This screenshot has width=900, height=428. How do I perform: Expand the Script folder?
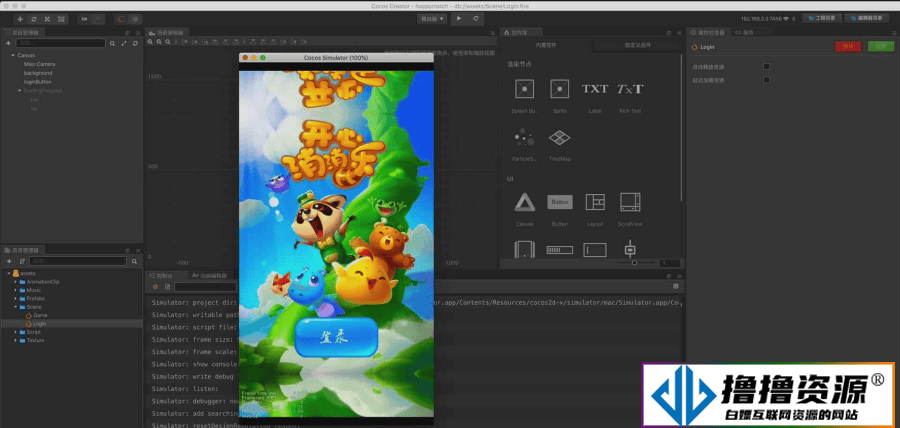click(15, 332)
